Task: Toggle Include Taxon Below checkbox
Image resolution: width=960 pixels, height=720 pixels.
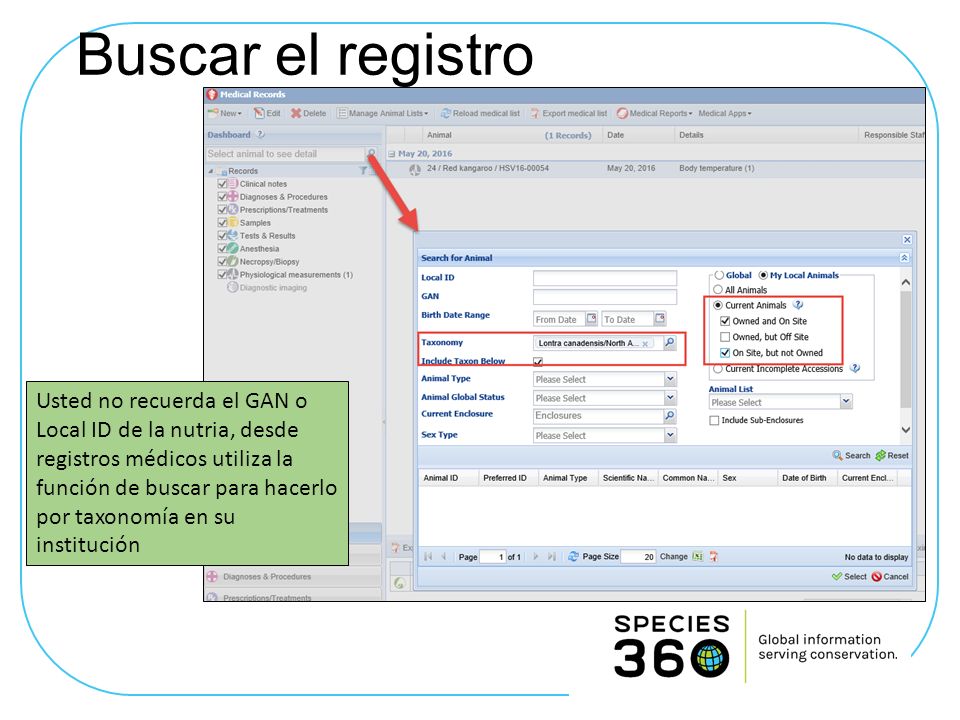Action: 538,361
